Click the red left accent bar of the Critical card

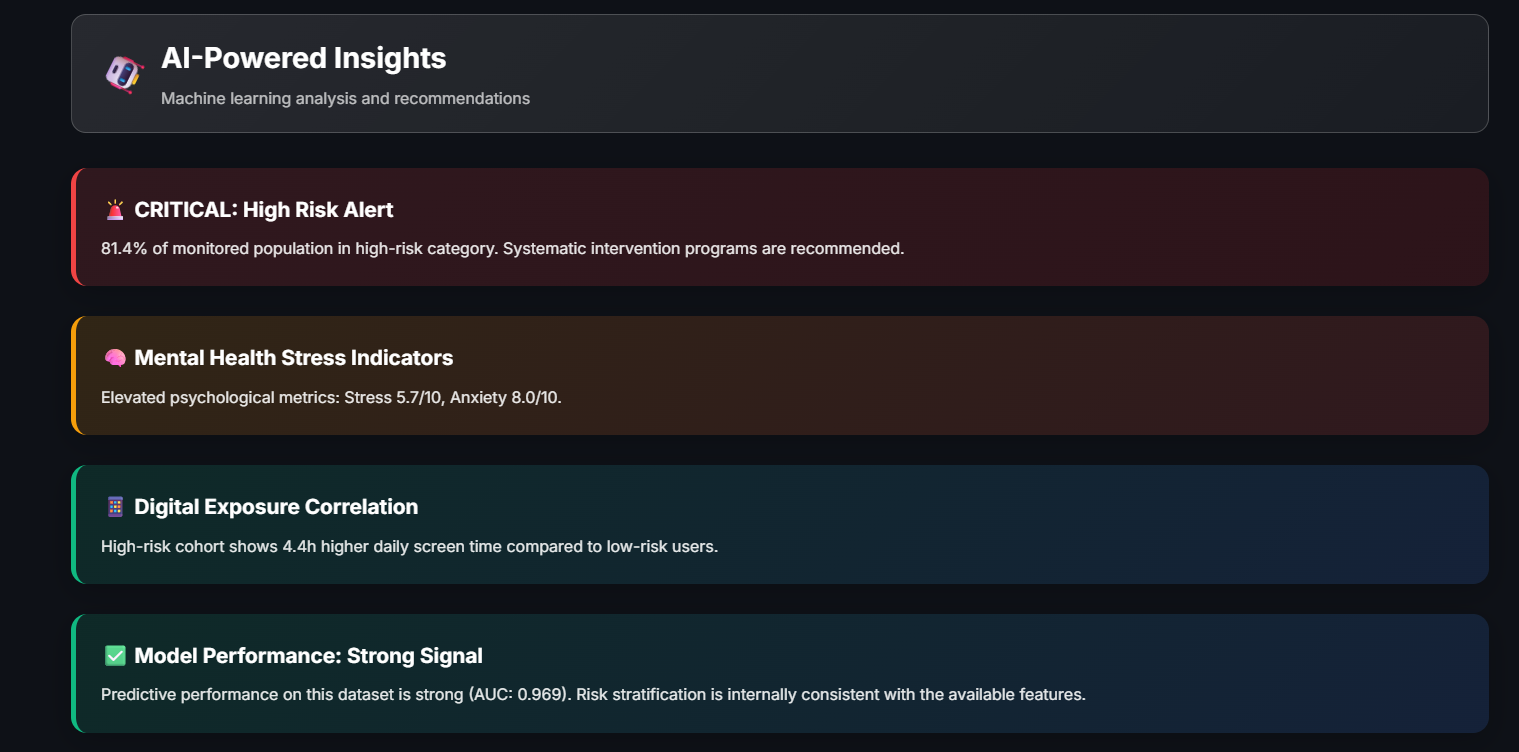[74, 227]
